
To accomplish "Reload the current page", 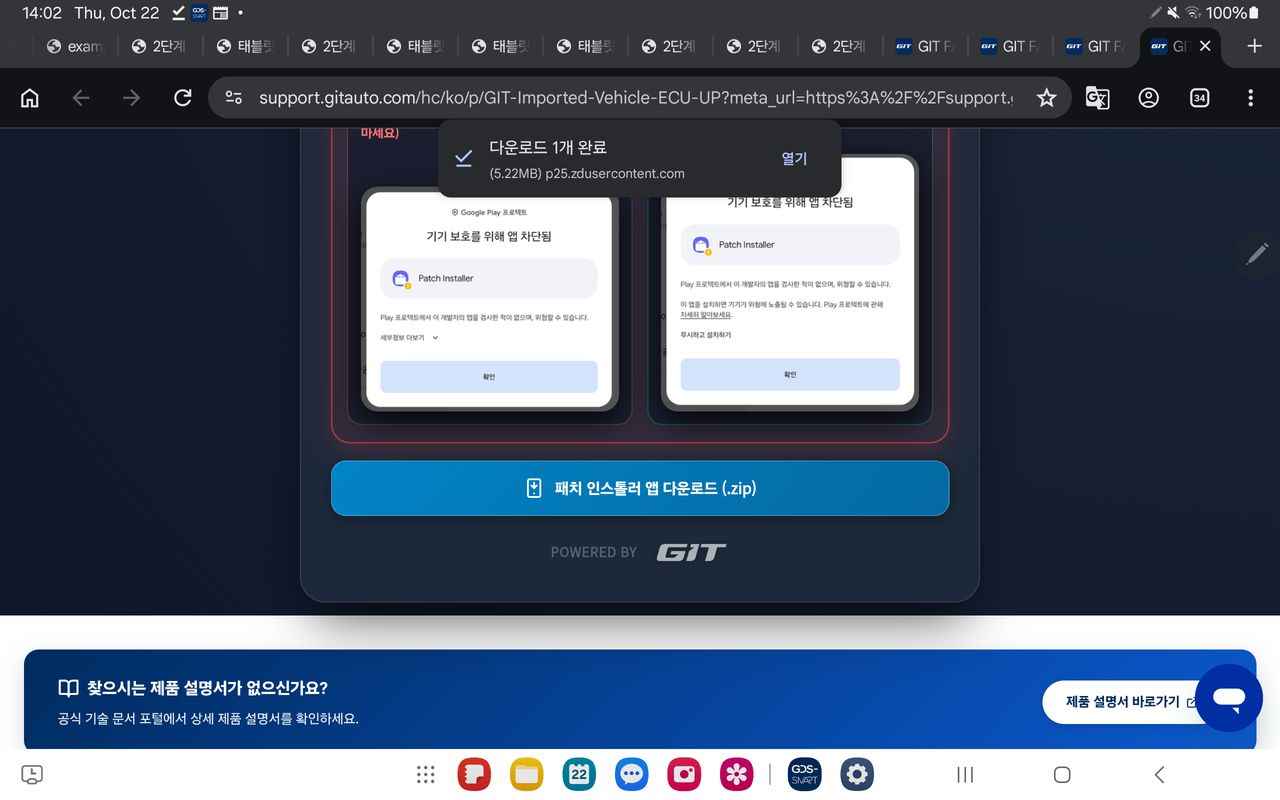I will (182, 98).
